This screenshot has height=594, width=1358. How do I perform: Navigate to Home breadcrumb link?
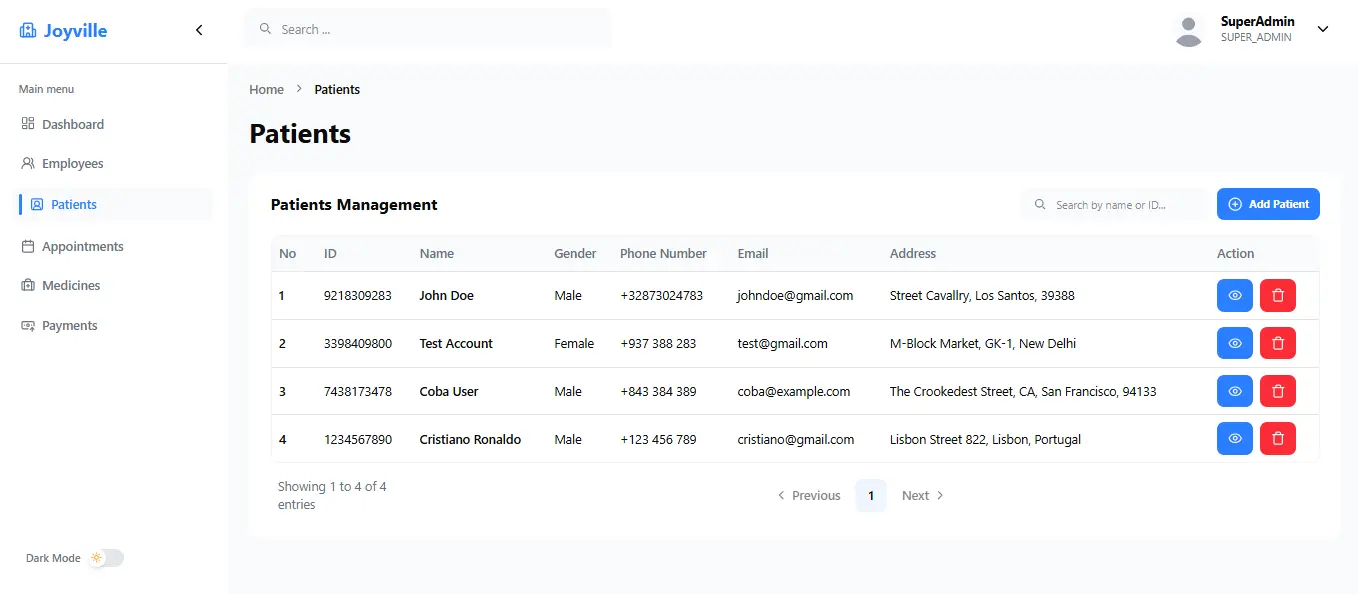266,89
